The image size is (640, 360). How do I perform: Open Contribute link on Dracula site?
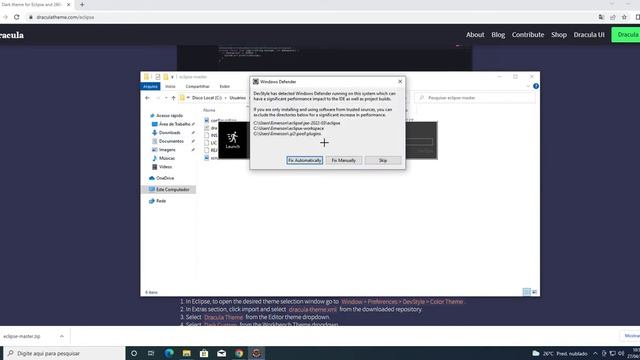(528, 35)
